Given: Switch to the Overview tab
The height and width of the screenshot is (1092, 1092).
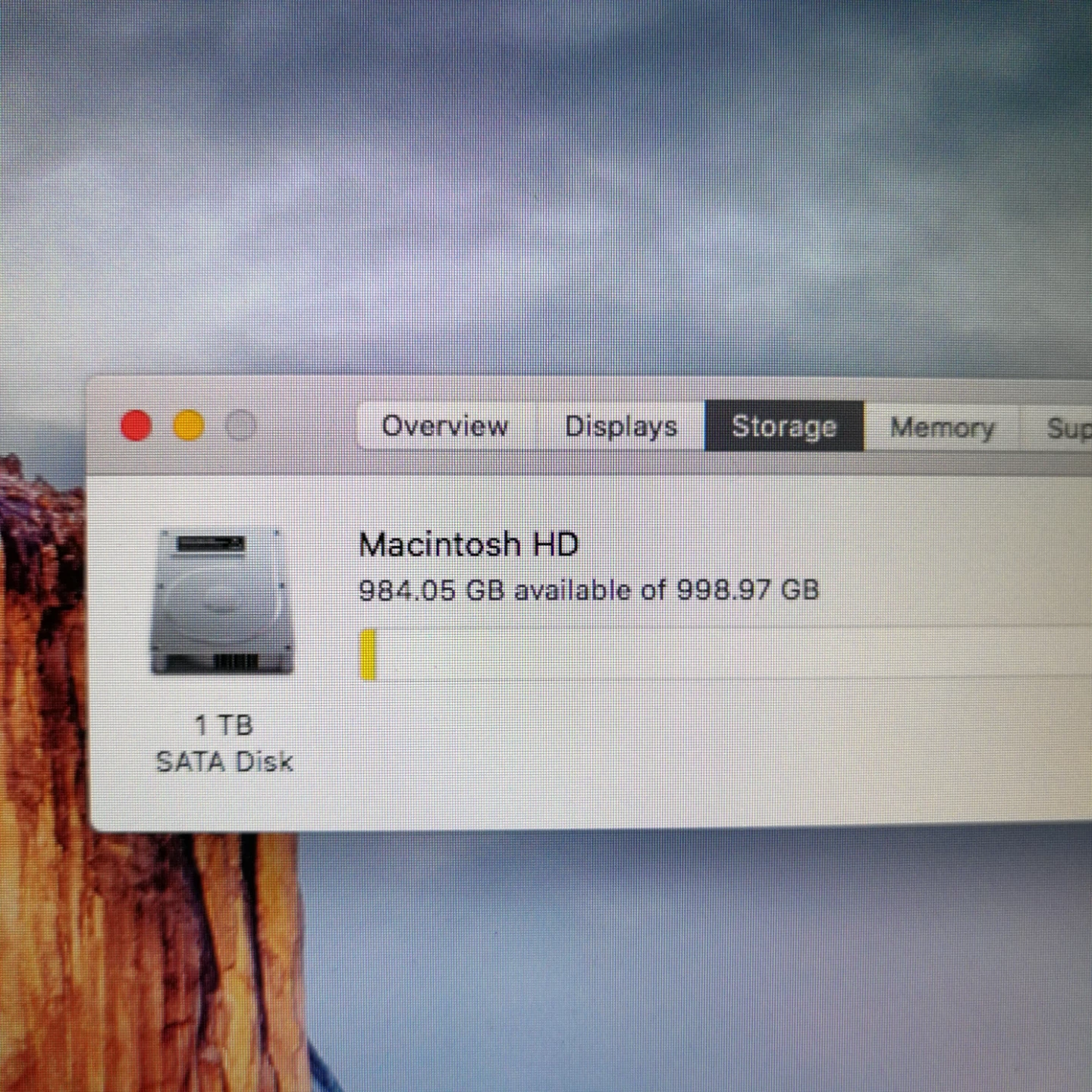Looking at the screenshot, I should point(445,426).
